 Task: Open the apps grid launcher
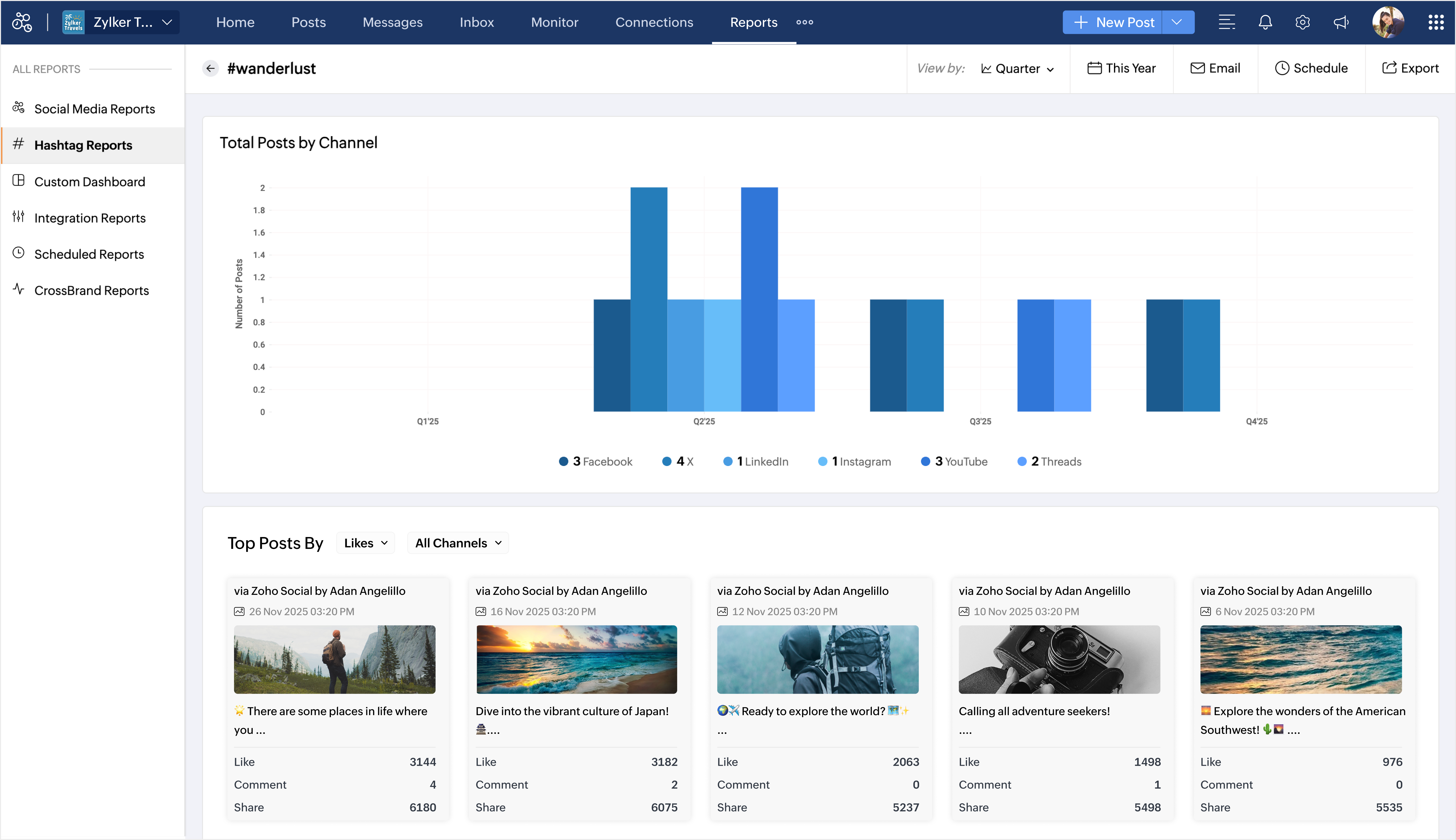click(x=1435, y=22)
